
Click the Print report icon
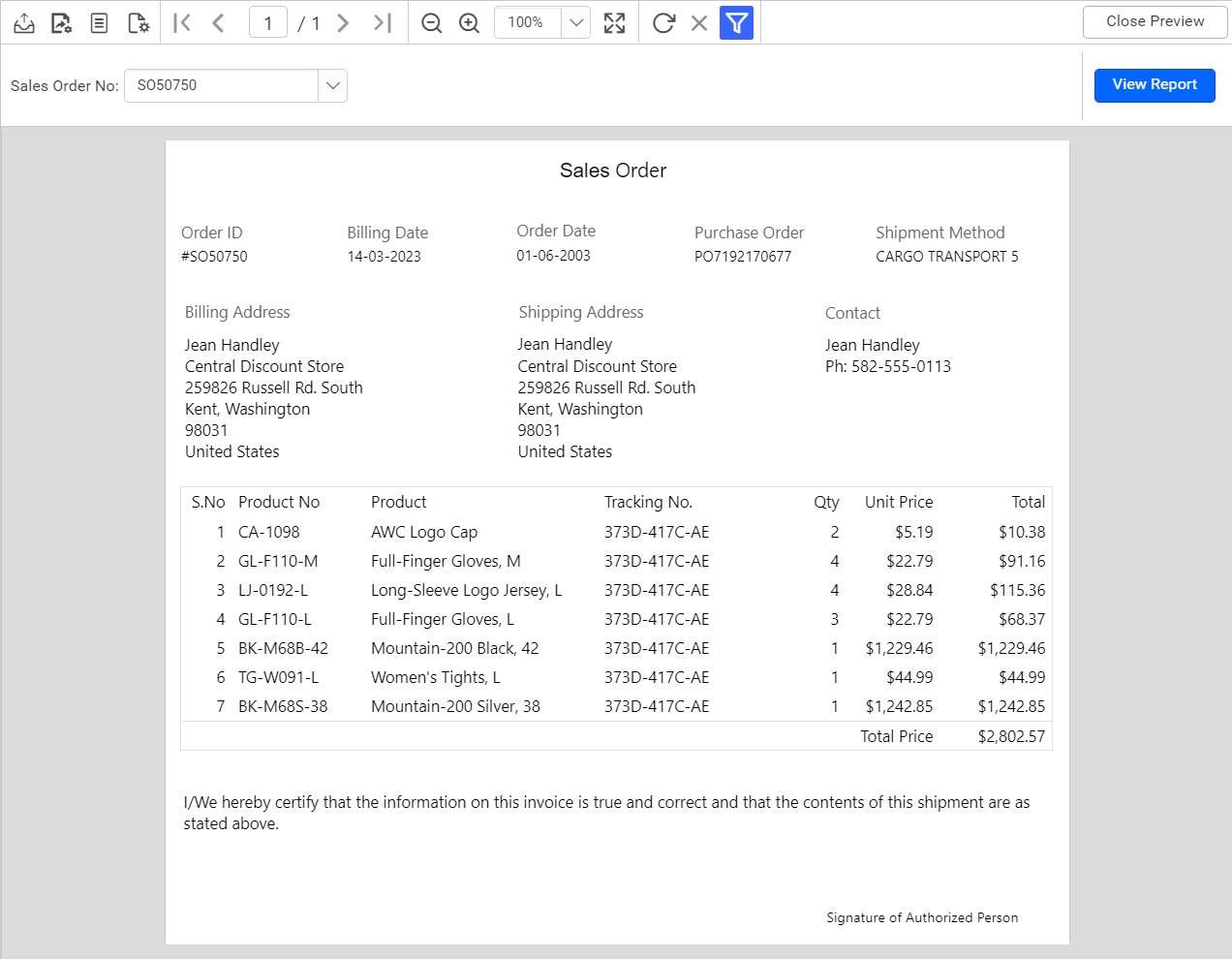(23, 22)
